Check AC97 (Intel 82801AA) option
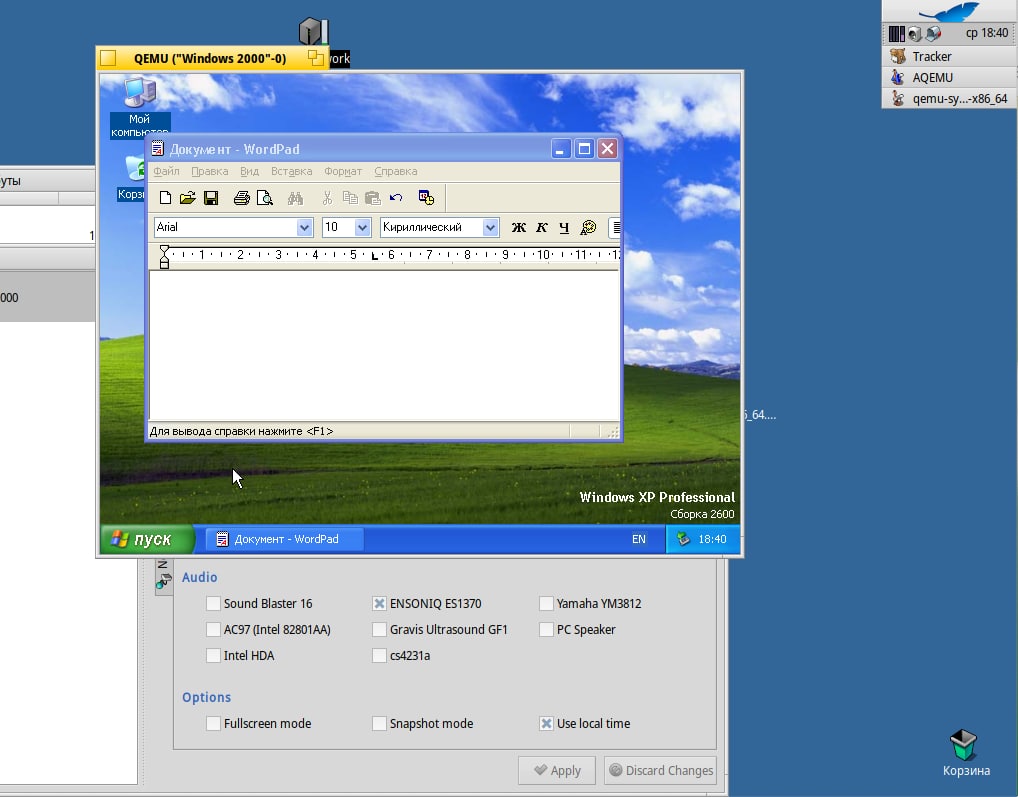The image size is (1018, 797). pyautogui.click(x=213, y=630)
